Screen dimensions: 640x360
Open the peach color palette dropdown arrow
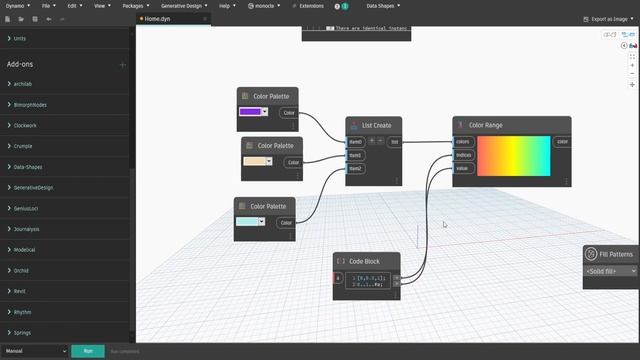click(269, 161)
